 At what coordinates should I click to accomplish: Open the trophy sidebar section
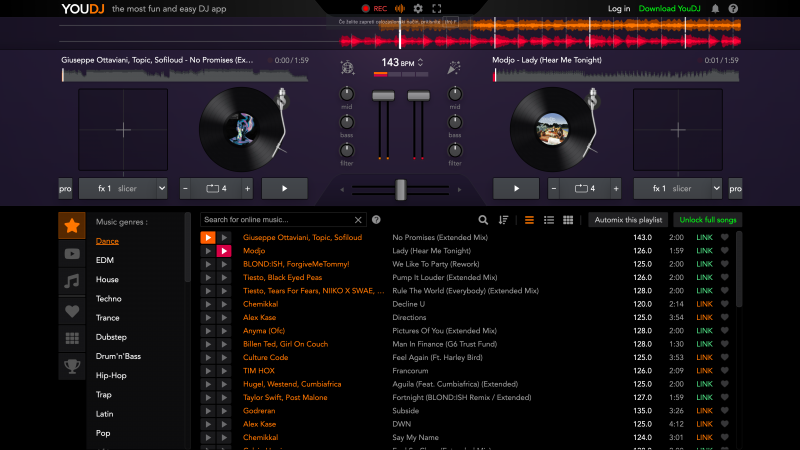72,366
